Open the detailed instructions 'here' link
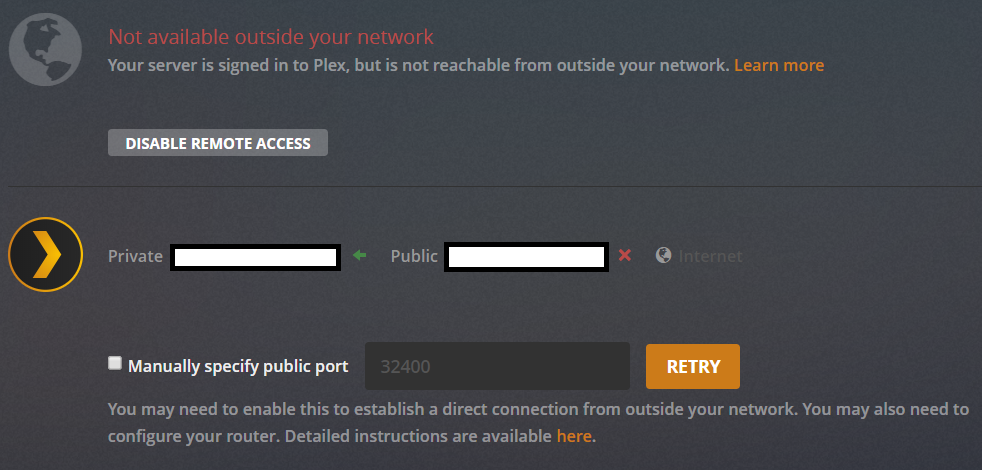 (573, 436)
